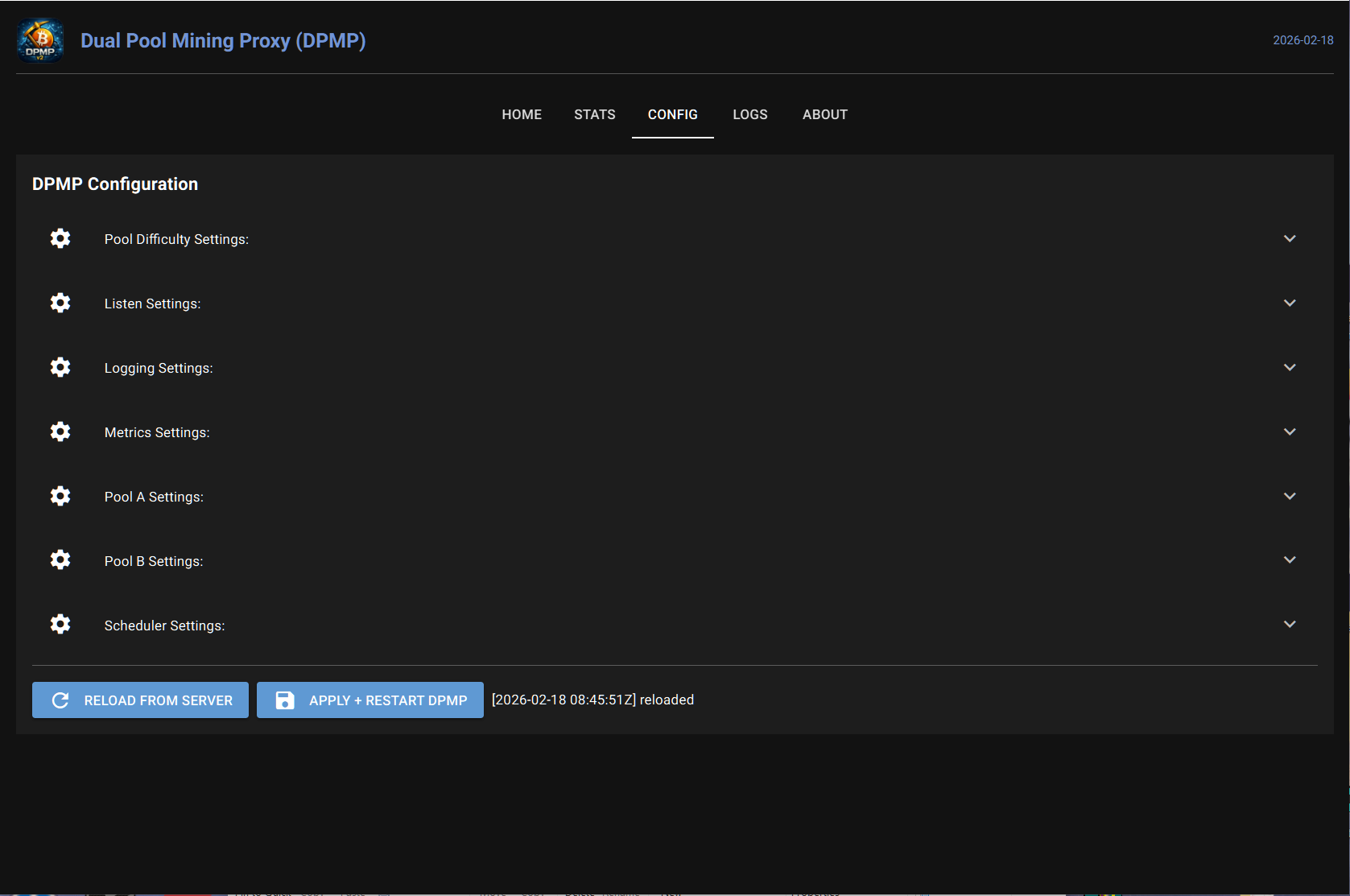Open the STATS tab

[x=594, y=114]
